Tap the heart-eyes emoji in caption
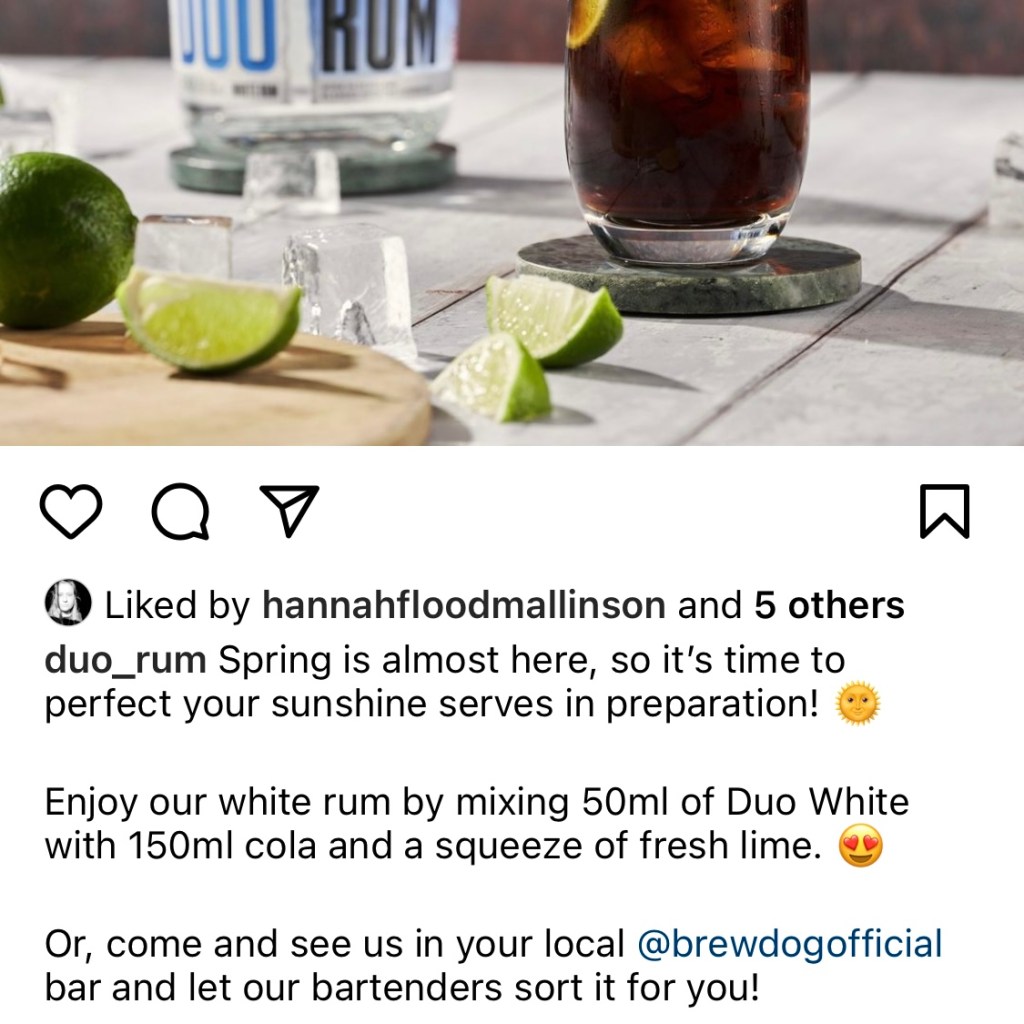Image resolution: width=1024 pixels, height=1024 pixels. 861,846
